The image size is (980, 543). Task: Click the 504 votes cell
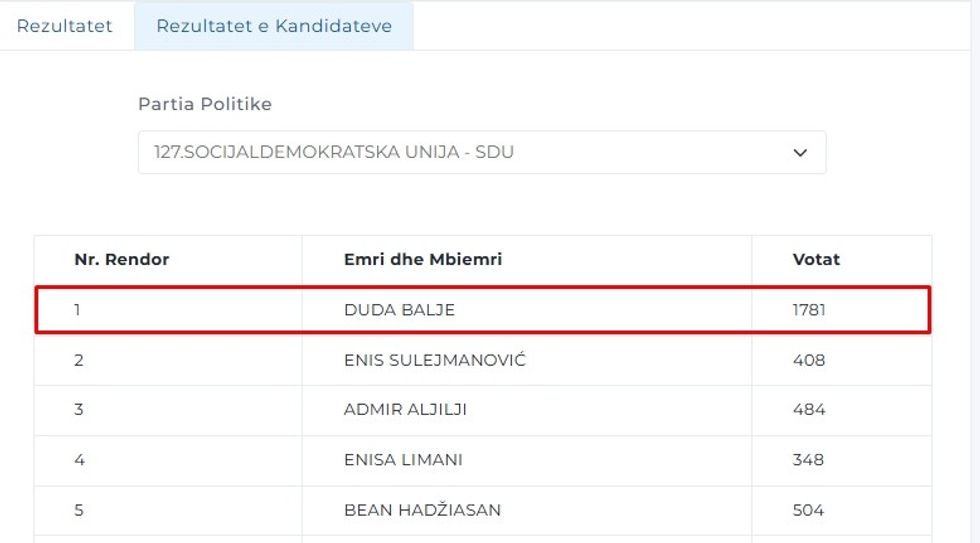click(808, 510)
